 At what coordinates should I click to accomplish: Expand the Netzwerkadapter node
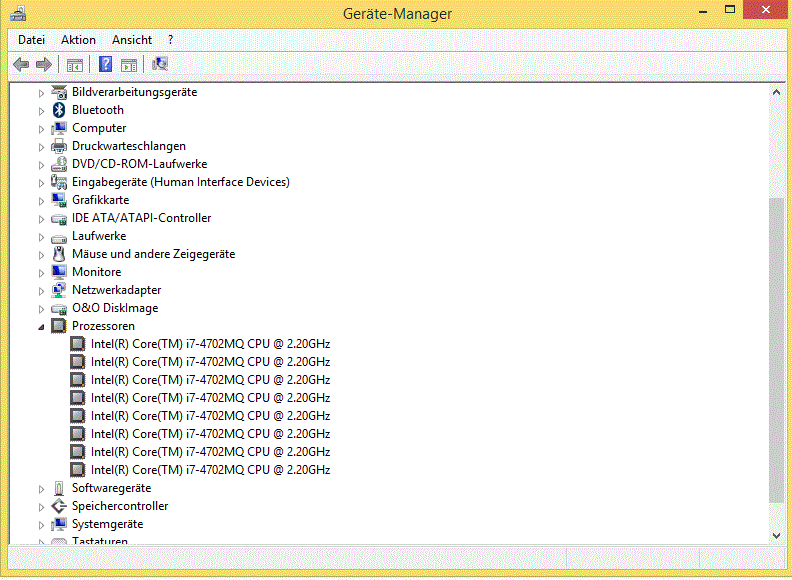pyautogui.click(x=41, y=291)
